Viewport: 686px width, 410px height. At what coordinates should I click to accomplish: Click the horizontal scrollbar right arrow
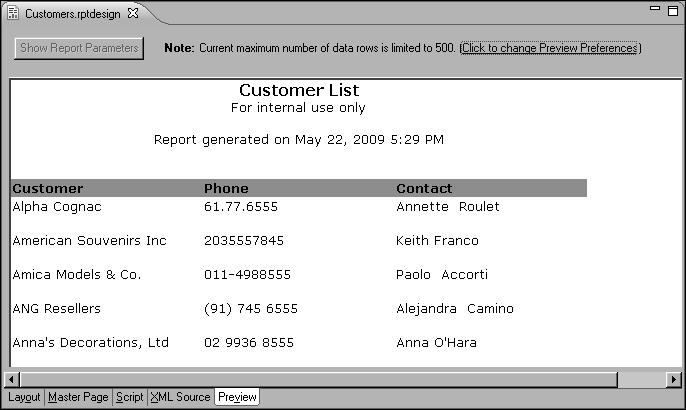click(x=674, y=380)
